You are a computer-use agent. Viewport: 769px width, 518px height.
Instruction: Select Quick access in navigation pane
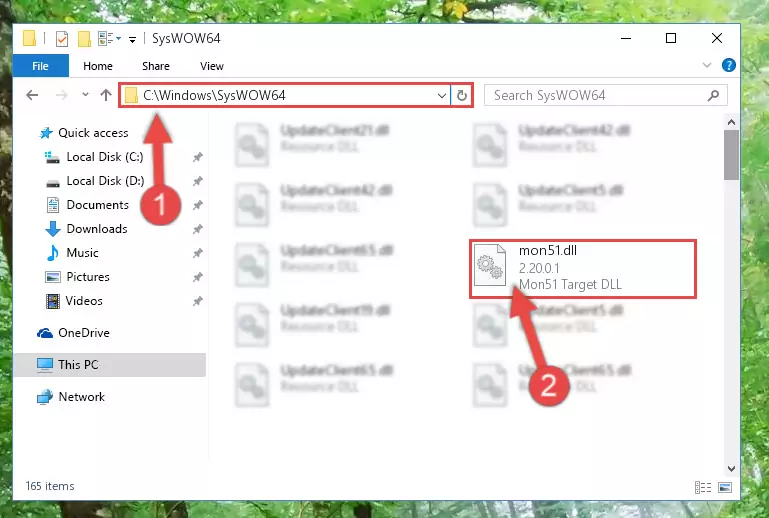point(93,133)
